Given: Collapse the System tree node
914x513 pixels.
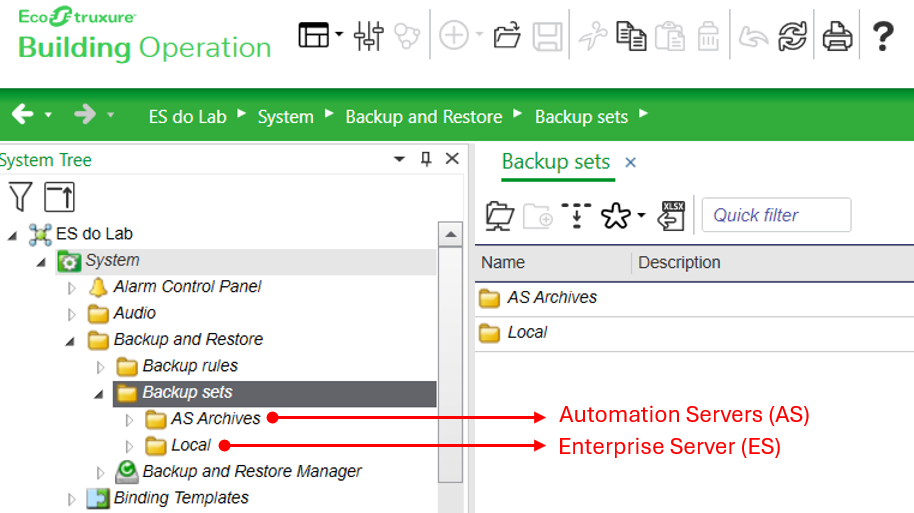Looking at the screenshot, I should (41, 262).
